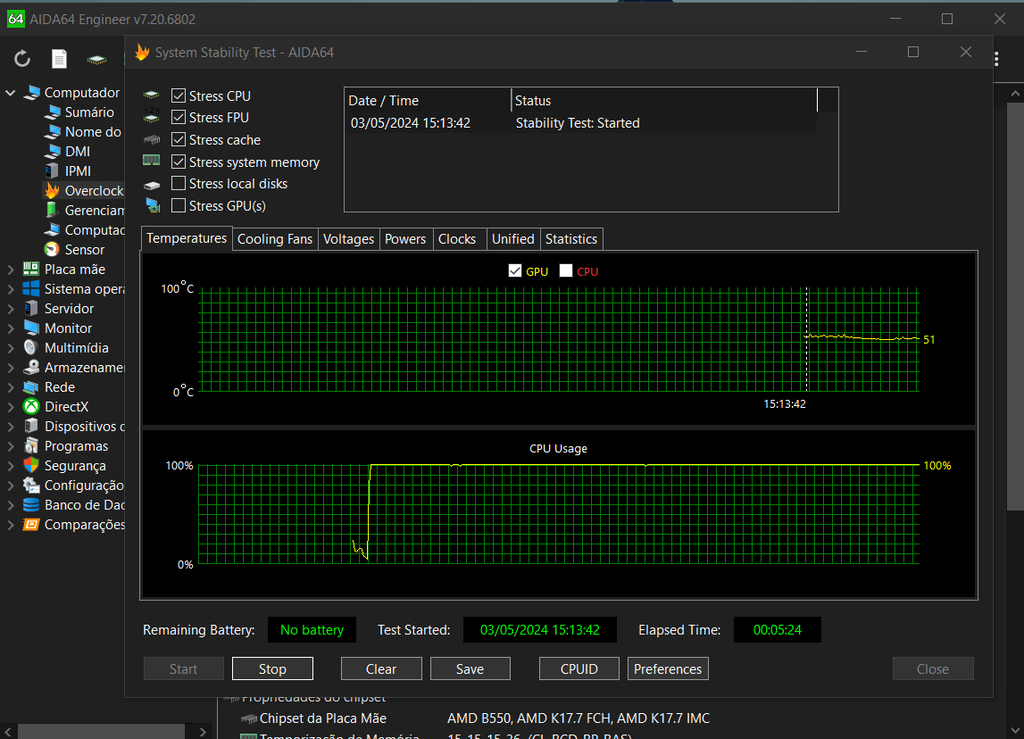
Task: Click the 'Chipset da Placa Mãe' row behind the dialog
Action: tap(475, 718)
